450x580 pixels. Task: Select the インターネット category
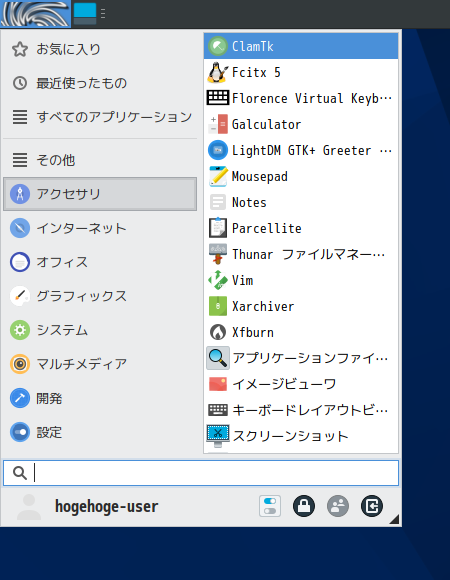click(x=100, y=228)
